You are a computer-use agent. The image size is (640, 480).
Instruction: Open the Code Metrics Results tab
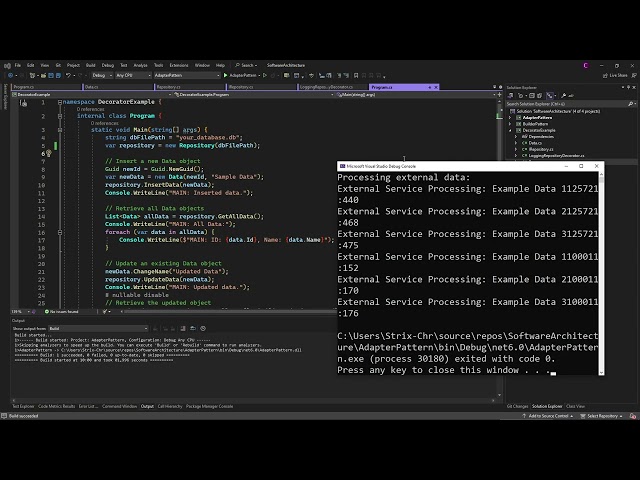[x=57, y=407]
